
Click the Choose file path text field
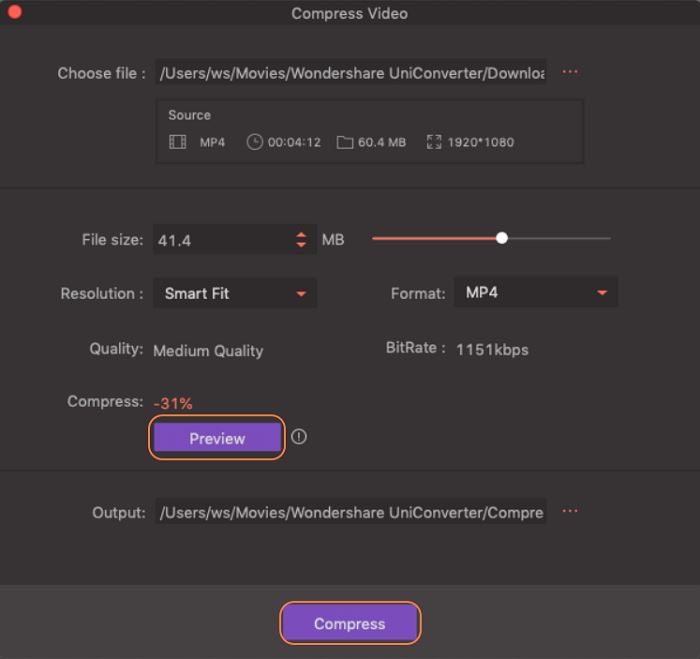350,73
